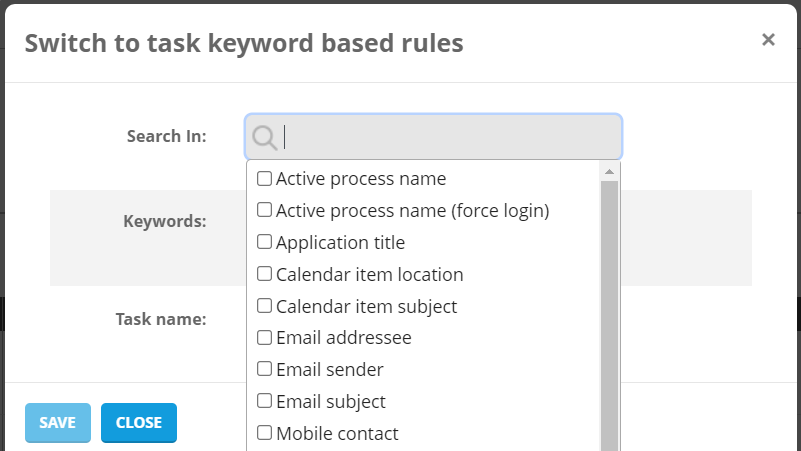Tick the Email subject checkbox

click(x=265, y=401)
